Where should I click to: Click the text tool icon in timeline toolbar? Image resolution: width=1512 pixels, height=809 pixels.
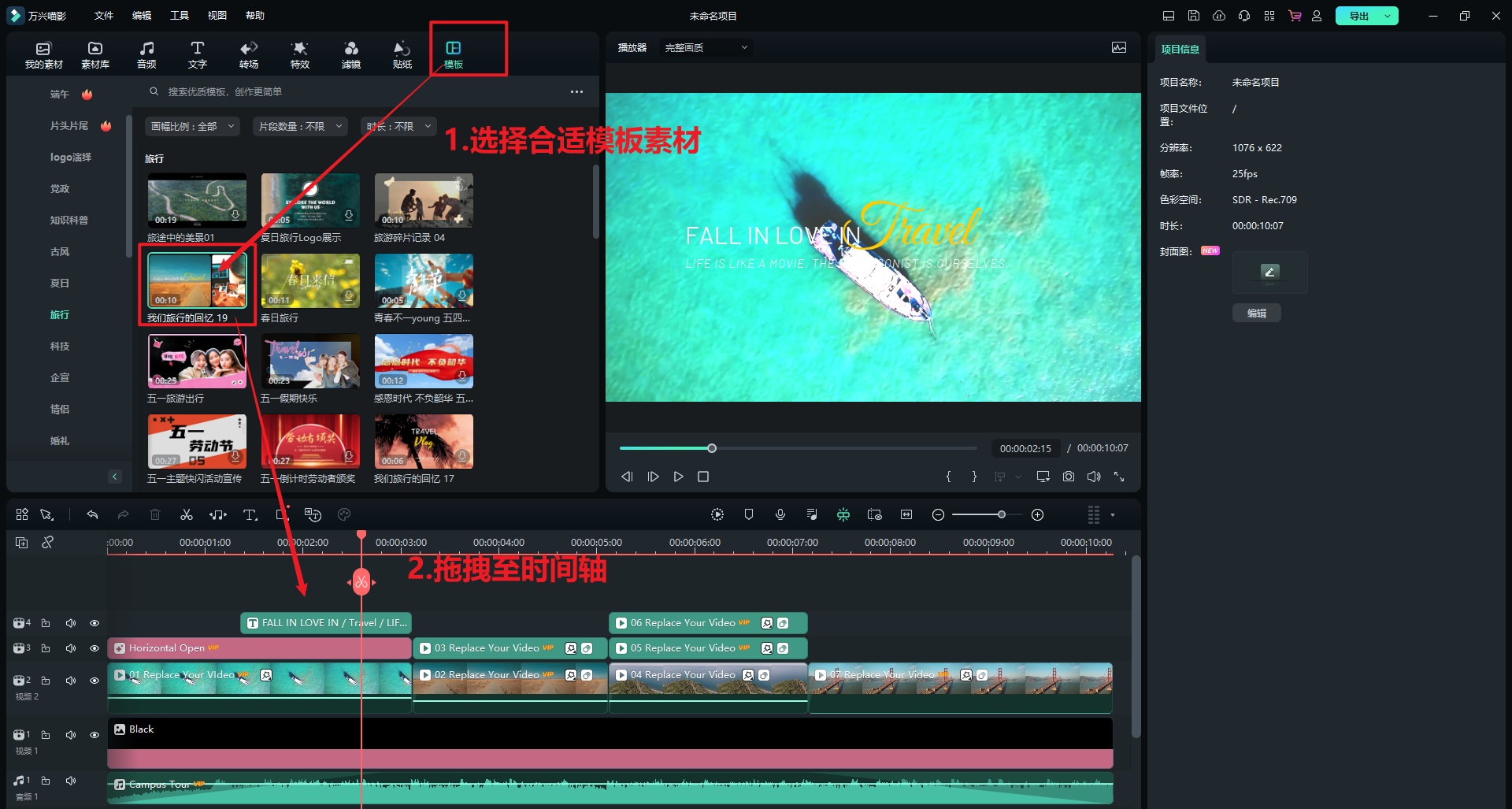(x=250, y=514)
